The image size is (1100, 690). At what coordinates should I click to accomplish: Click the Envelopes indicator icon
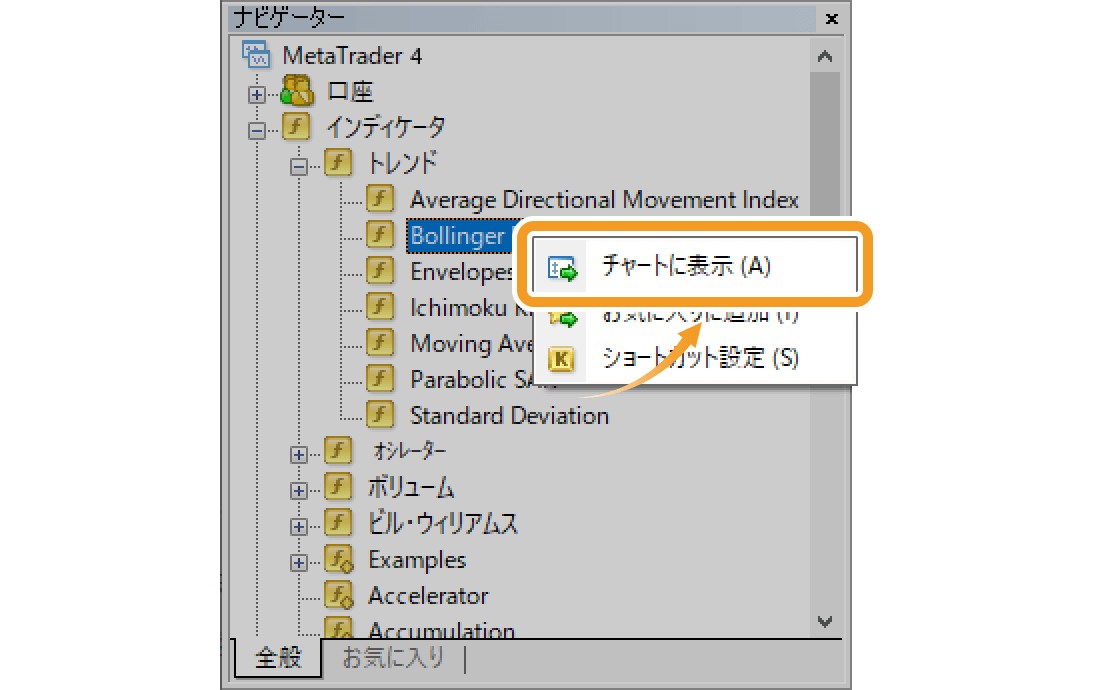tap(380, 270)
